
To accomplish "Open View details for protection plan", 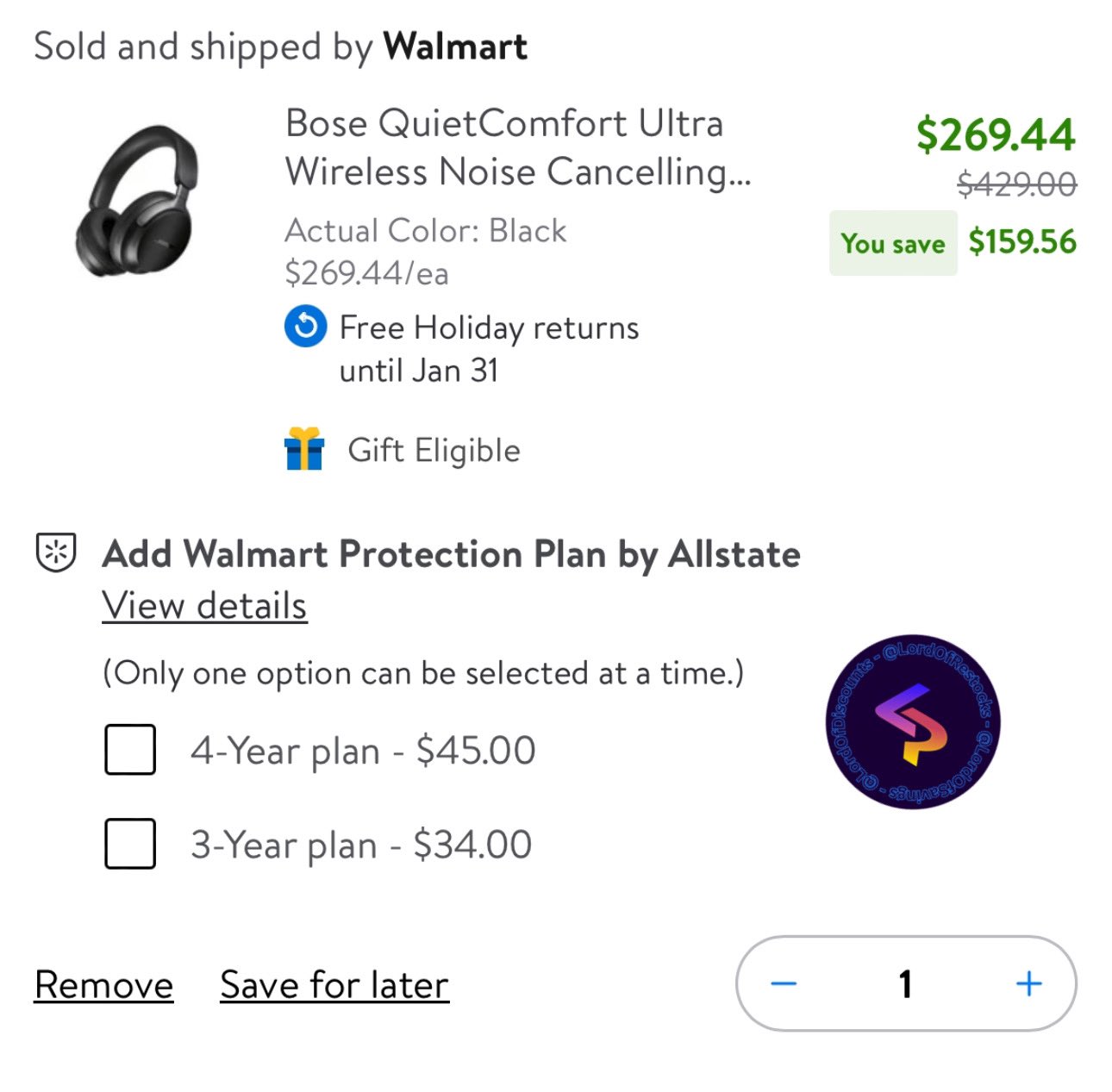I will pyautogui.click(x=204, y=606).
